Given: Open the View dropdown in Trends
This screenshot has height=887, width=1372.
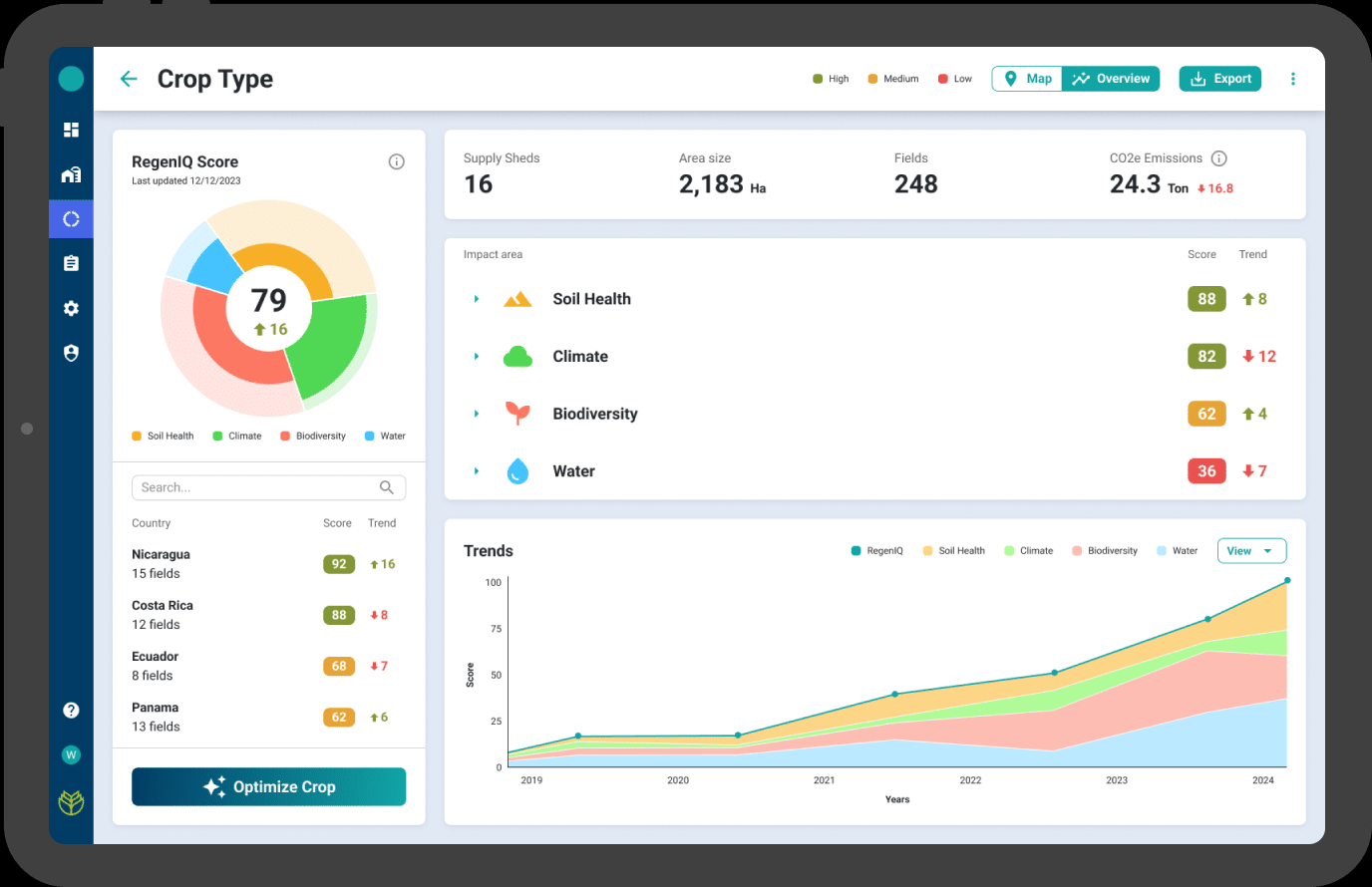Looking at the screenshot, I should [1251, 551].
